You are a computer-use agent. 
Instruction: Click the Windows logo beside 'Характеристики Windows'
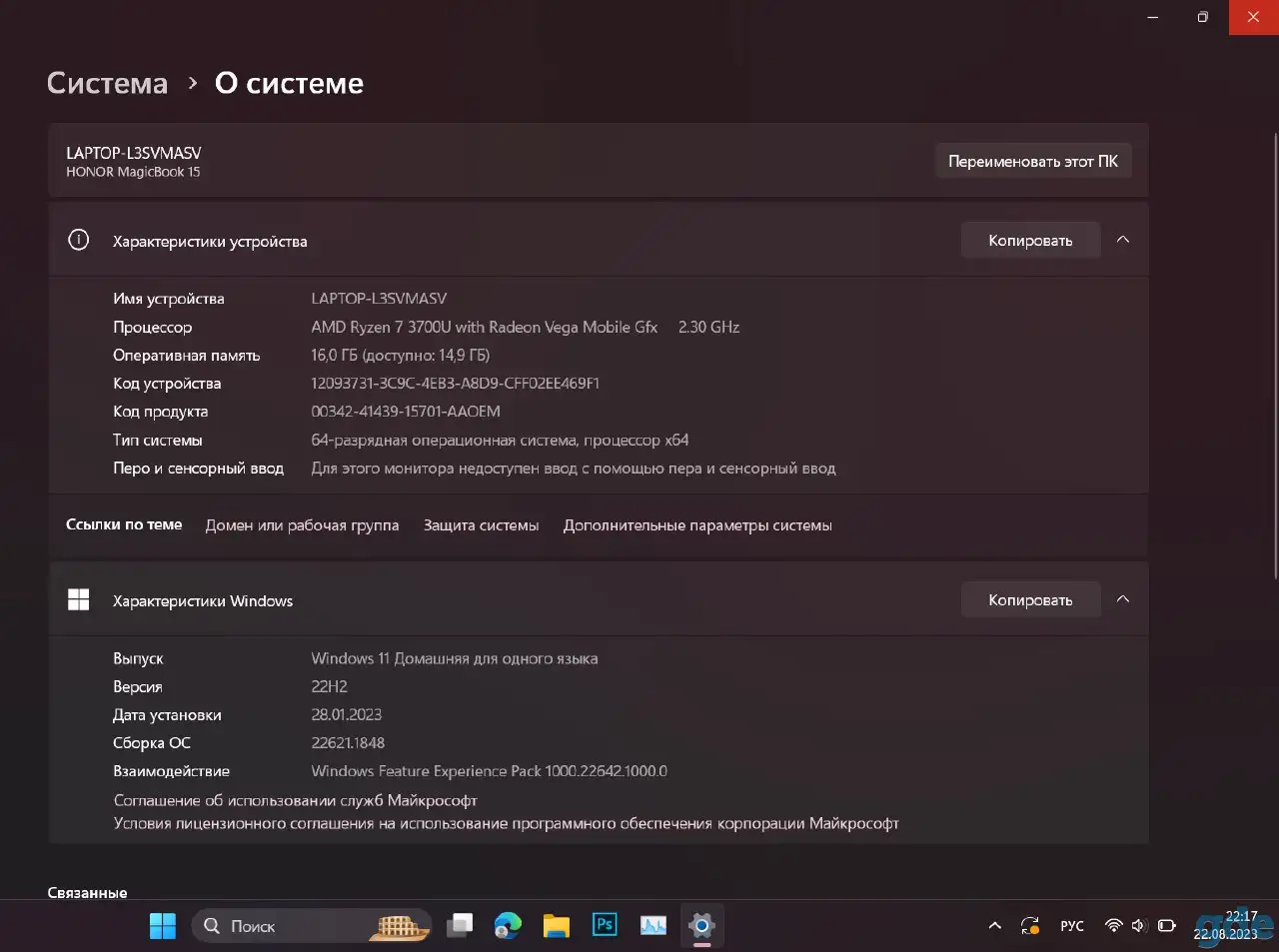pos(78,599)
